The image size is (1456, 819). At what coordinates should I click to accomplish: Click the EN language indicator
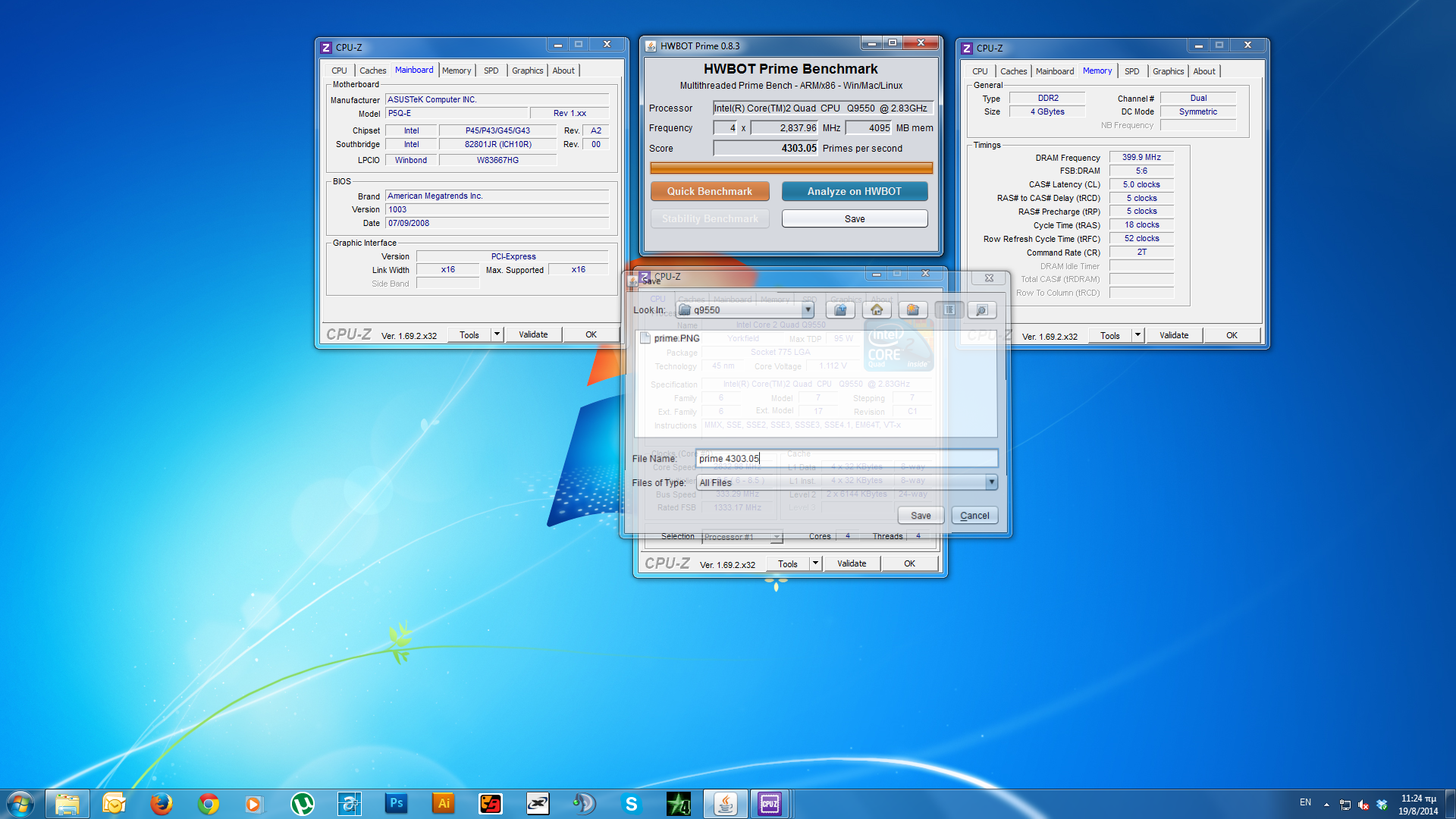click(x=1305, y=802)
